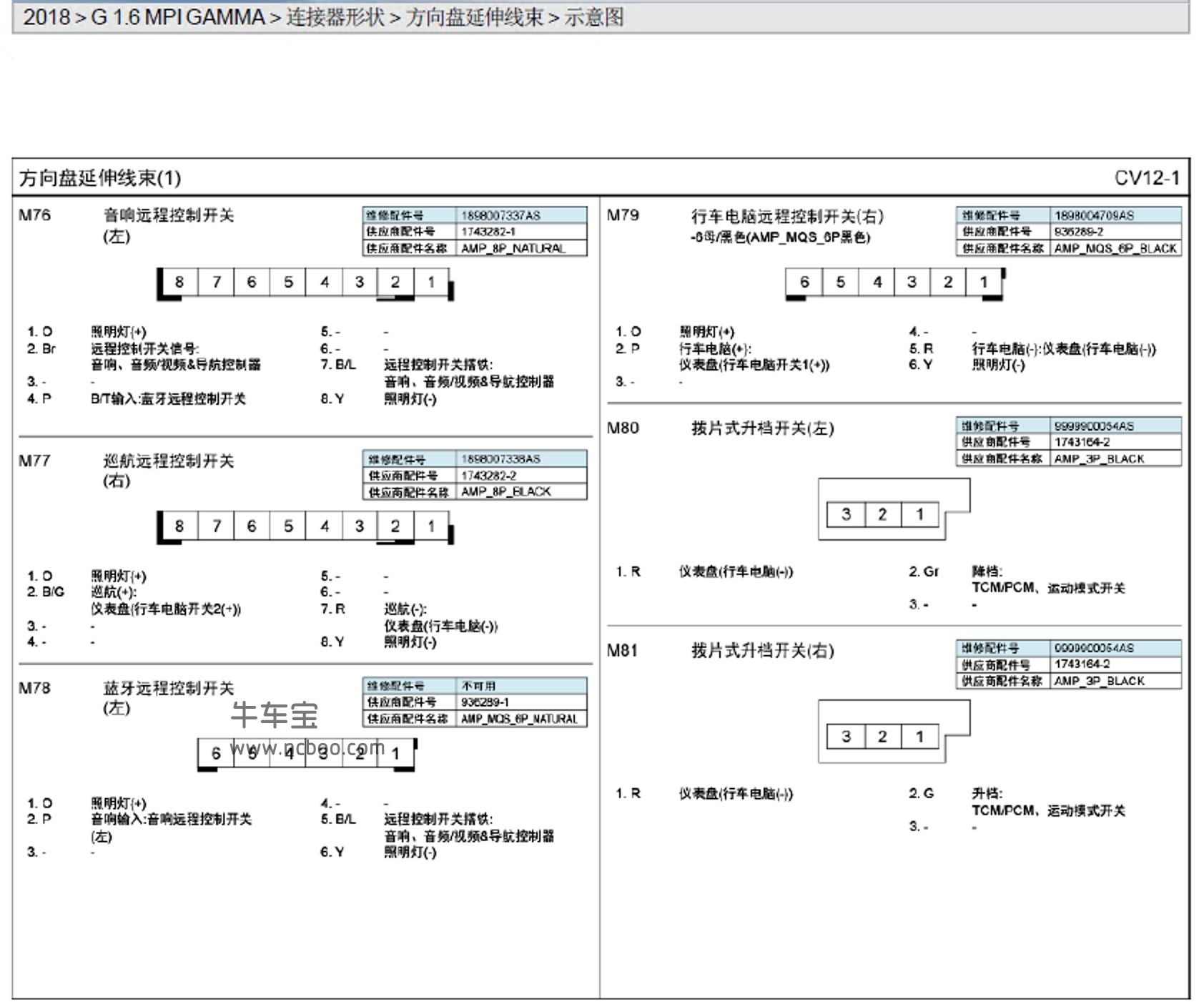Click the 方向盘延伸线束(1) diagram title
The image size is (1204, 1007).
pos(100,178)
